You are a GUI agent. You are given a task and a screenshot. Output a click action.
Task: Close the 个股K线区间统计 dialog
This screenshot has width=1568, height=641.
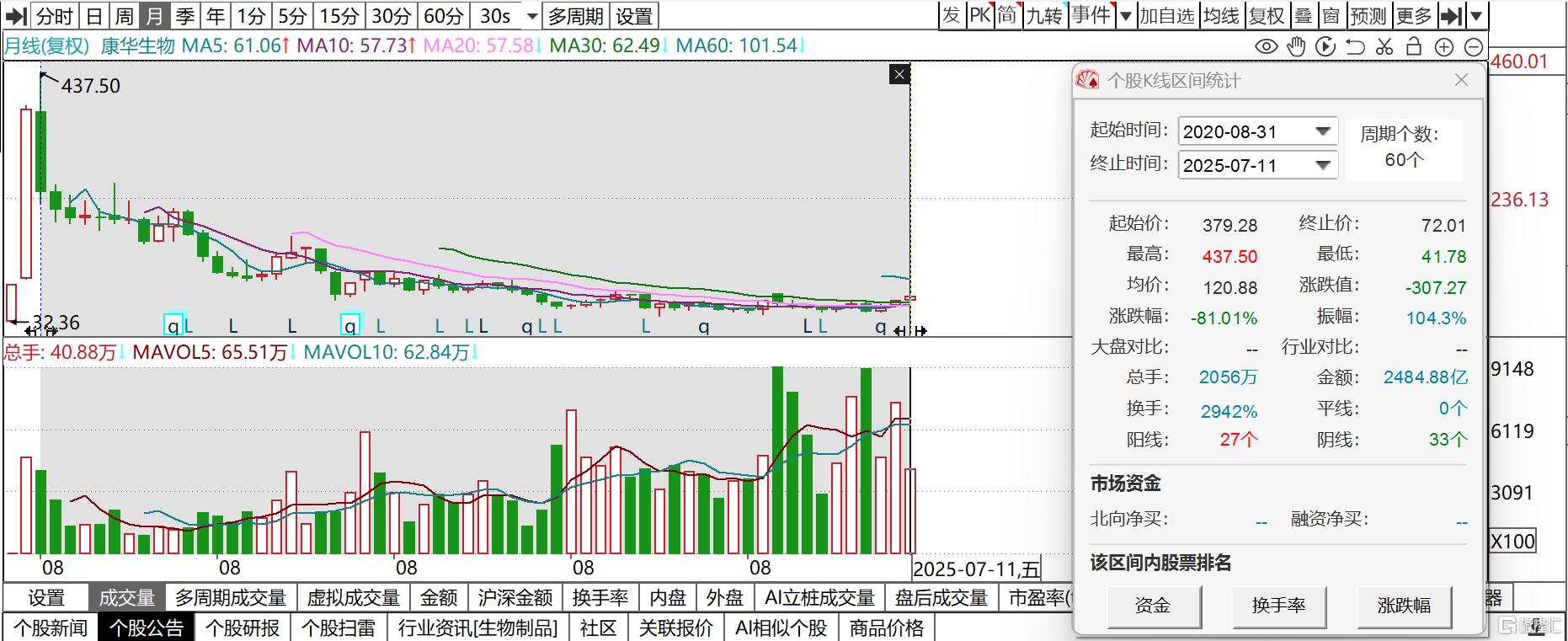tap(1461, 80)
